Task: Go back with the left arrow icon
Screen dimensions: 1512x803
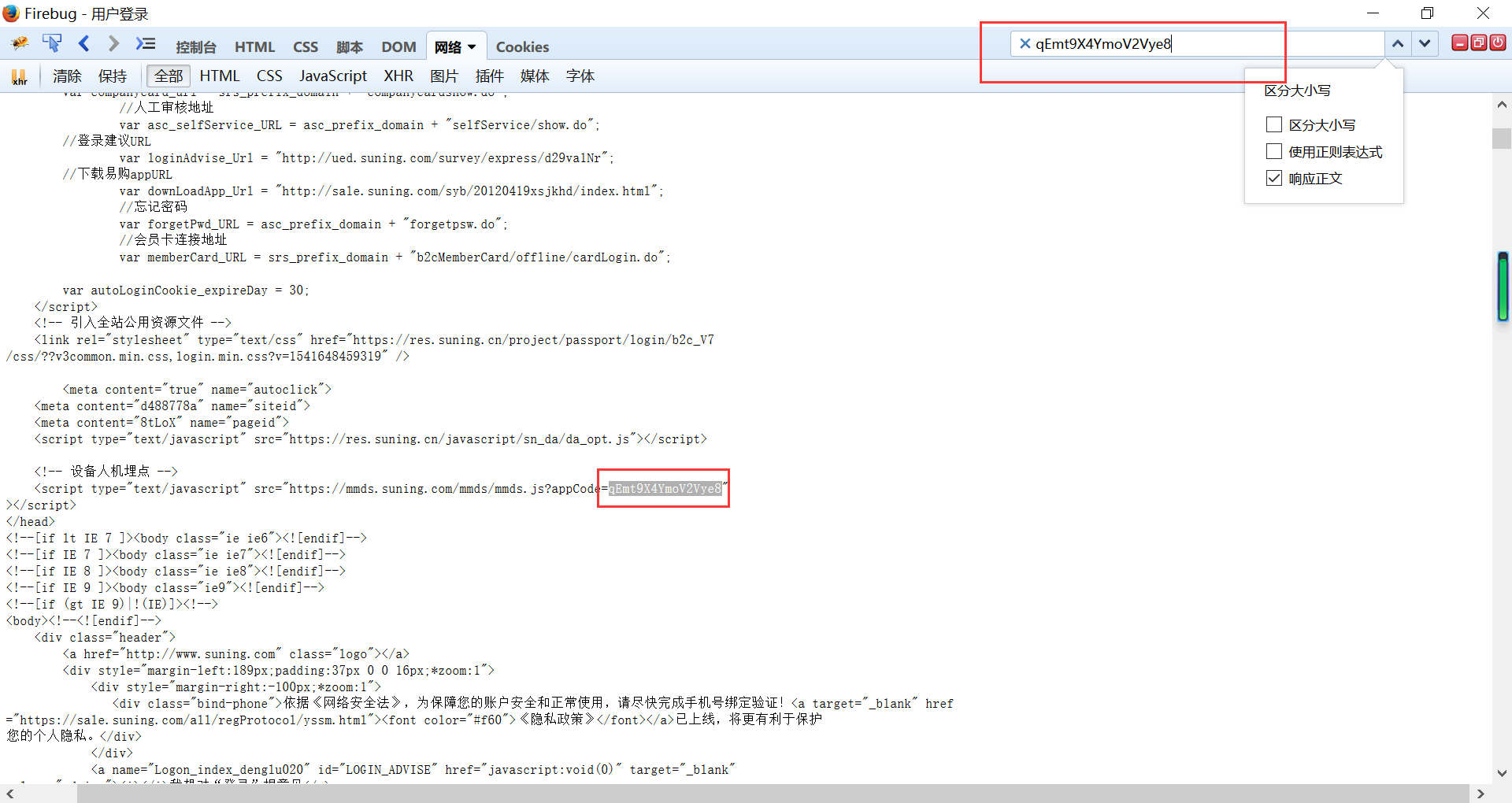Action: (84, 43)
